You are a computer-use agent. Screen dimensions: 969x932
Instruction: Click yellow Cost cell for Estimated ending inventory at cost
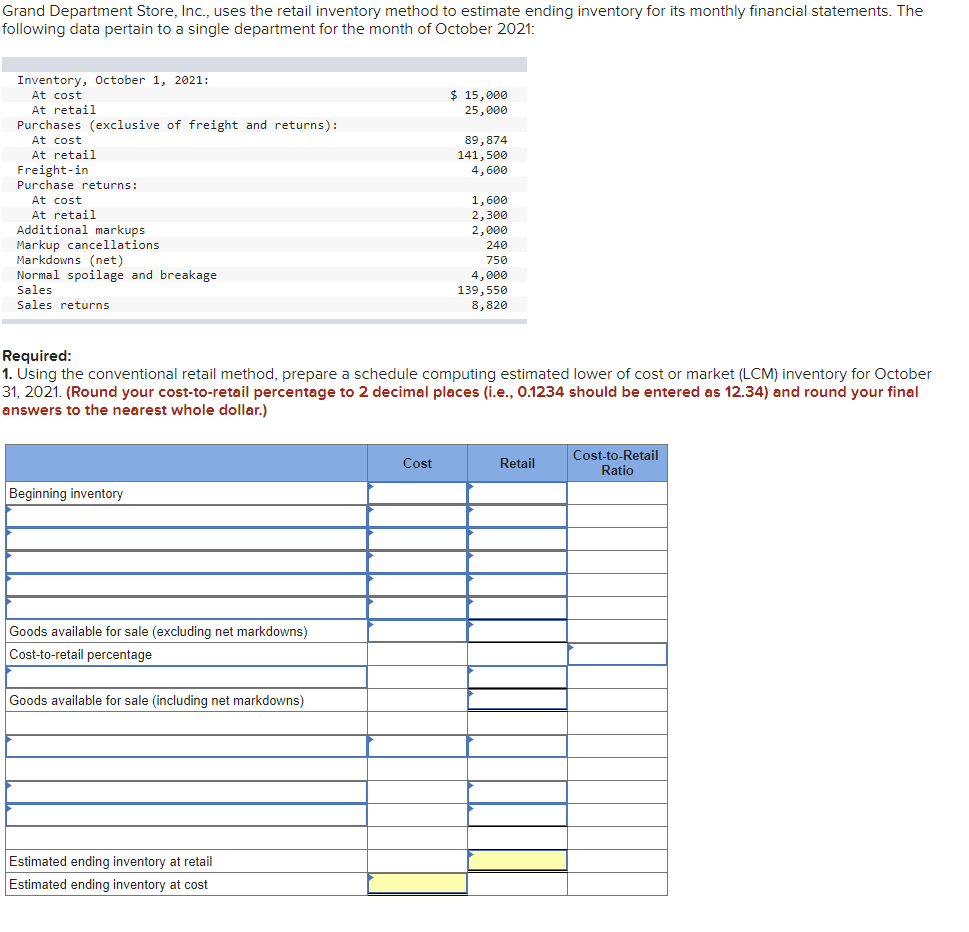coord(417,884)
